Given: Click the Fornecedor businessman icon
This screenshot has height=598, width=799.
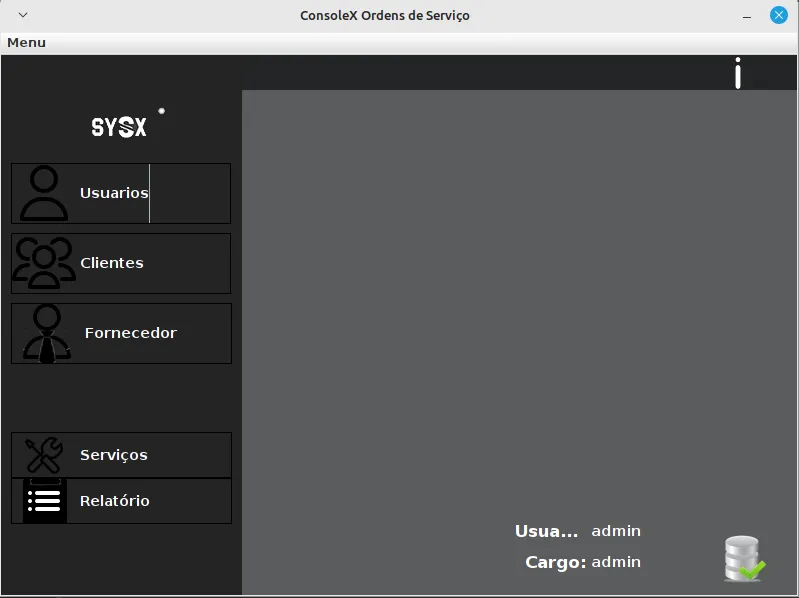Looking at the screenshot, I should (x=46, y=333).
